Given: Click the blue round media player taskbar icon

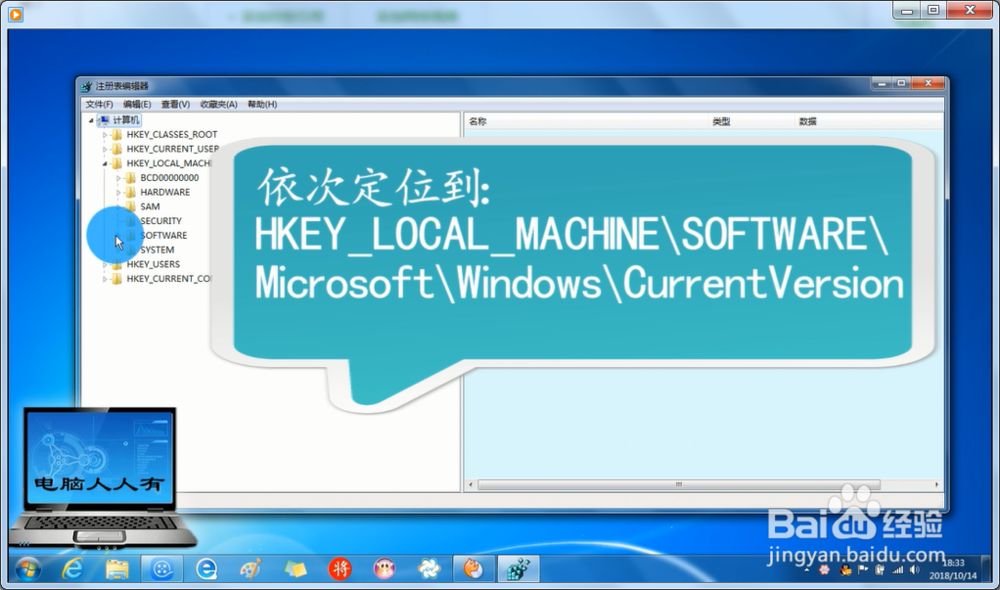Looking at the screenshot, I should point(162,568).
